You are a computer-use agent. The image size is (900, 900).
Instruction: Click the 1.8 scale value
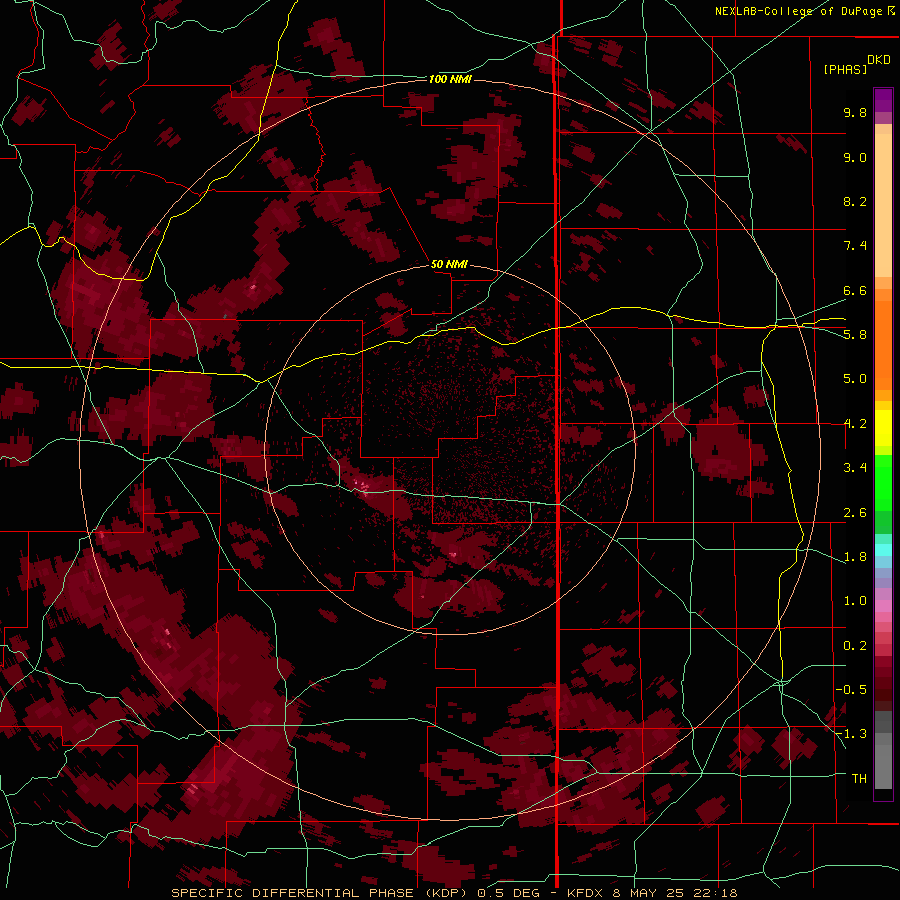[x=855, y=557]
